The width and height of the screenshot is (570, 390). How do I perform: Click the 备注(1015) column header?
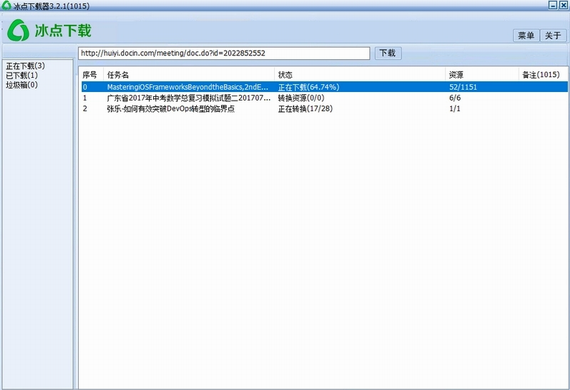point(543,75)
